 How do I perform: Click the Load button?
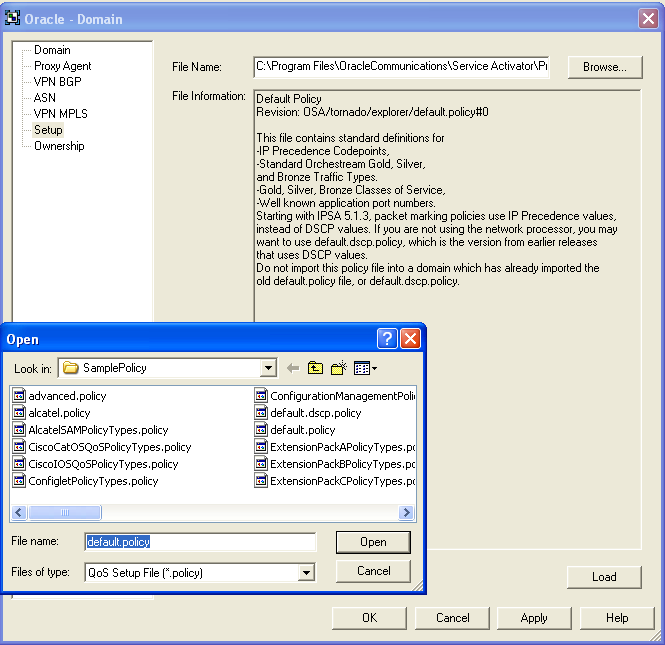pyautogui.click(x=604, y=577)
